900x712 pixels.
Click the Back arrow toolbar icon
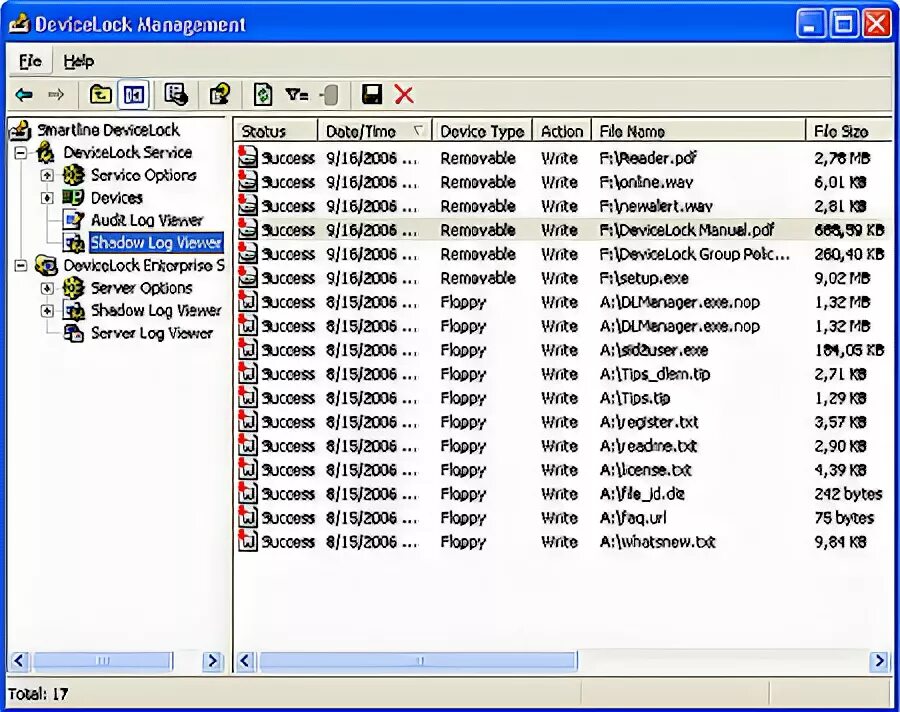point(24,95)
